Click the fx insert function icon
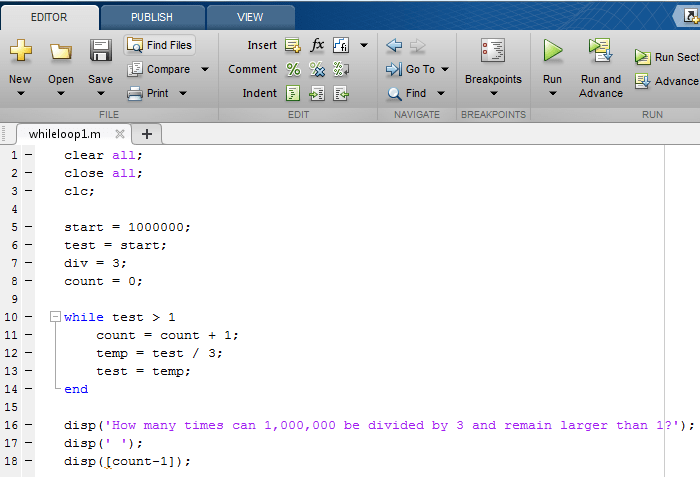The height and width of the screenshot is (477, 700). point(317,45)
